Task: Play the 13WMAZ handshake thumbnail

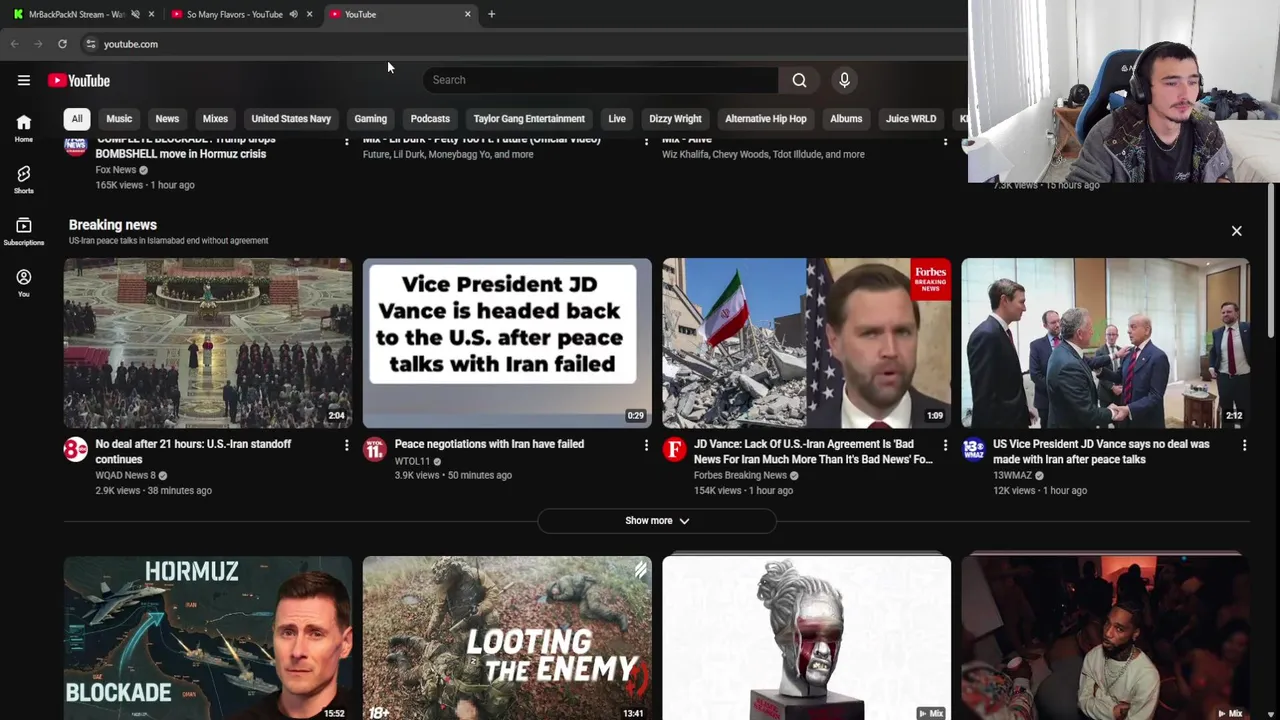Action: coord(1105,343)
